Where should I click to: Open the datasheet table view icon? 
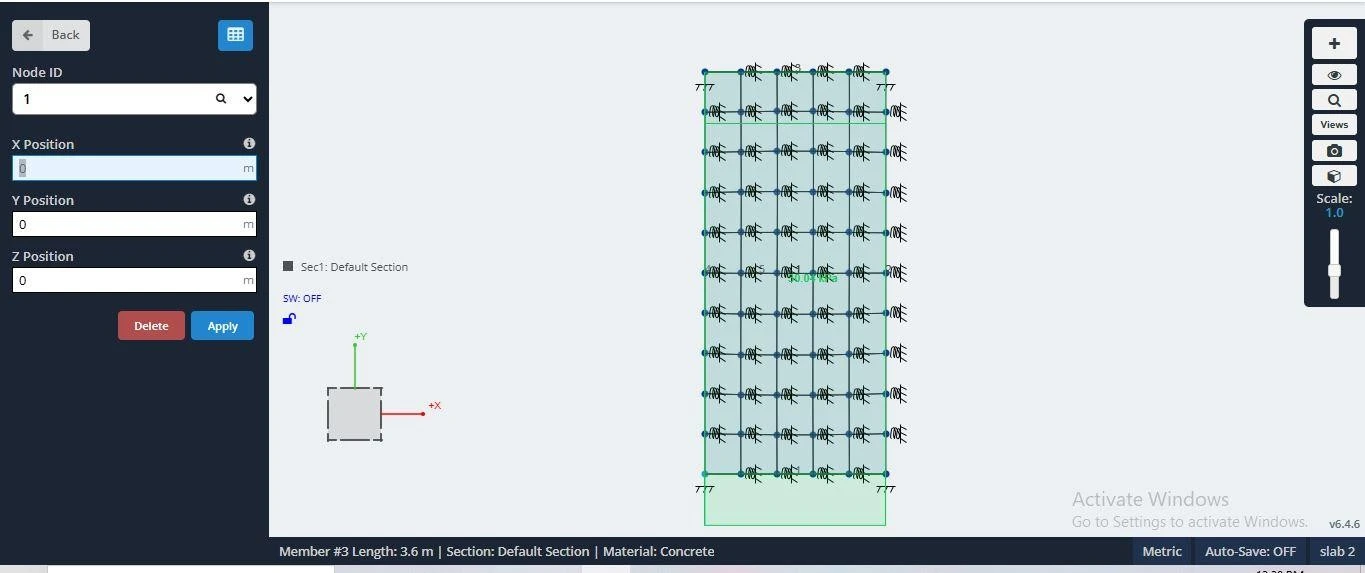235,35
